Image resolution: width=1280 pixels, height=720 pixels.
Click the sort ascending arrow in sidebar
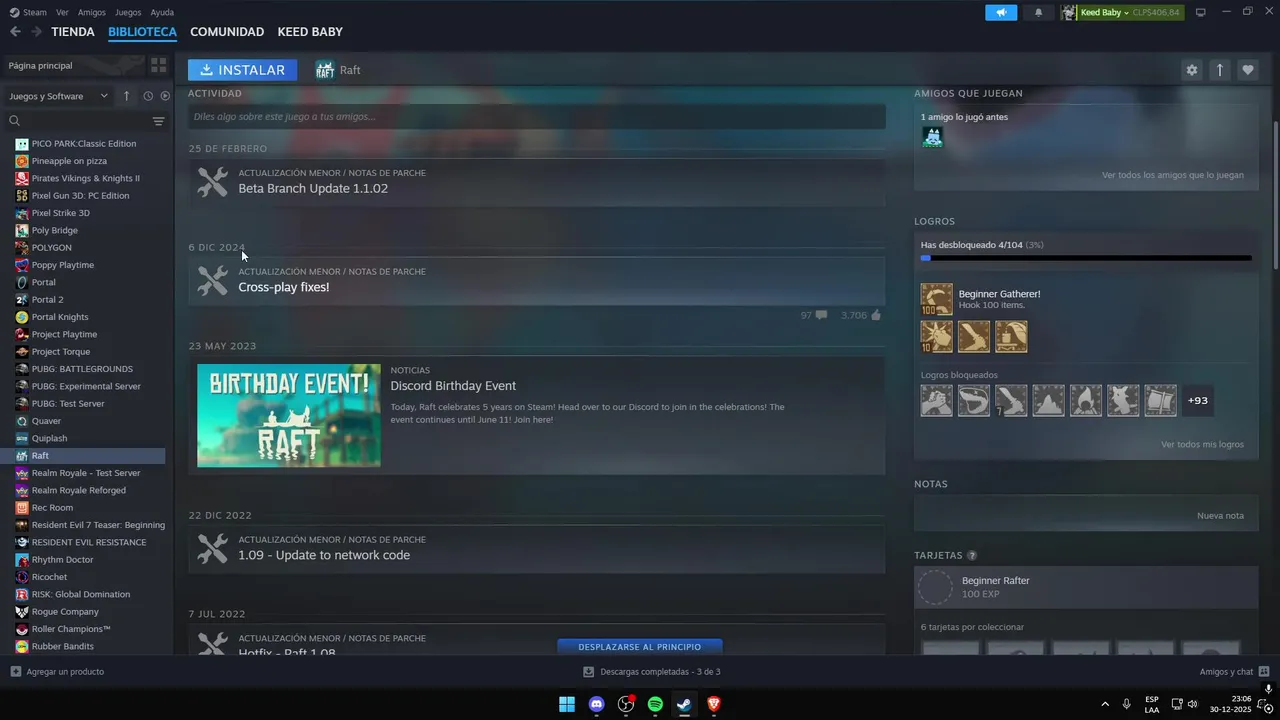point(126,96)
